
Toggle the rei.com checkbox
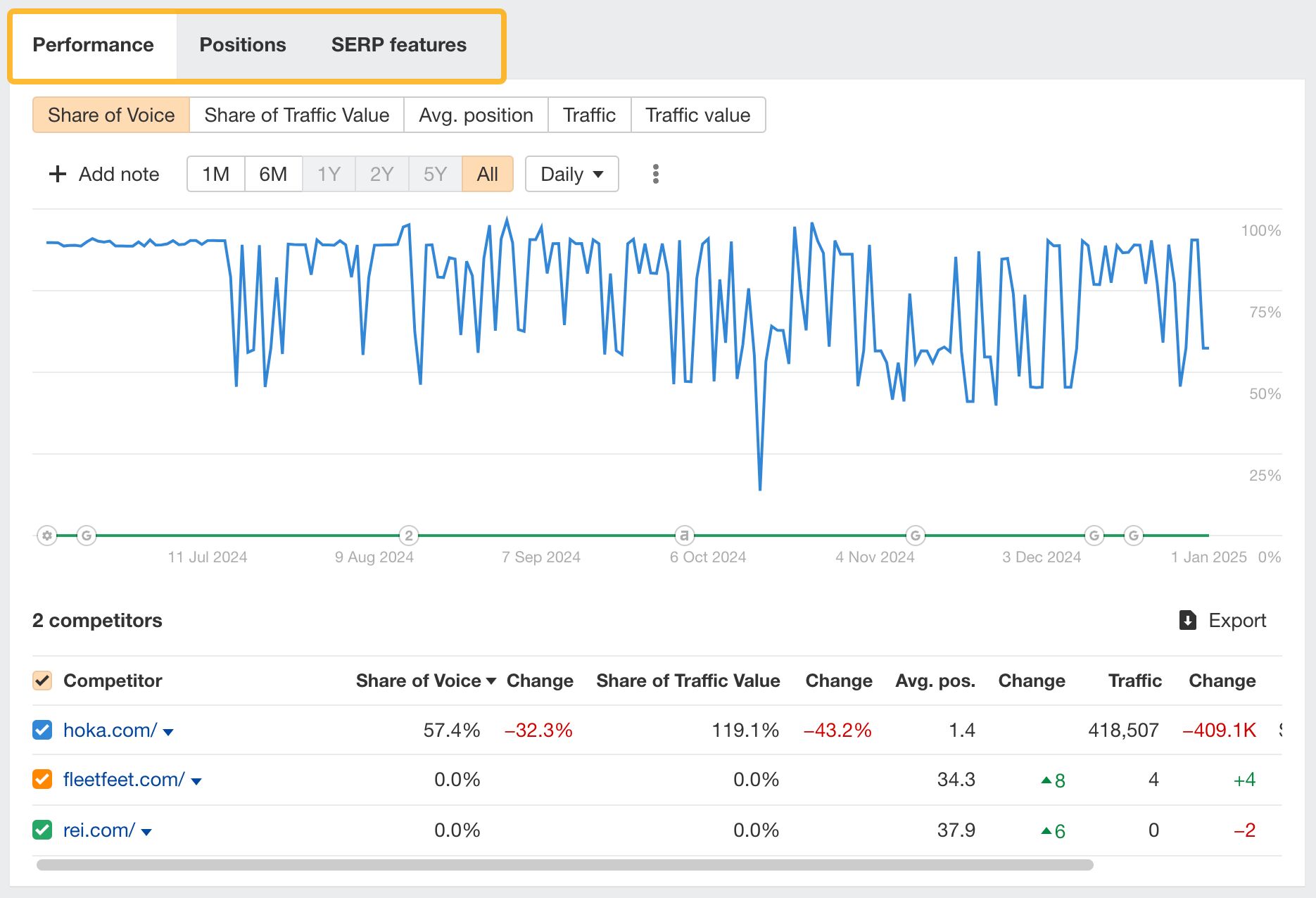click(x=42, y=830)
